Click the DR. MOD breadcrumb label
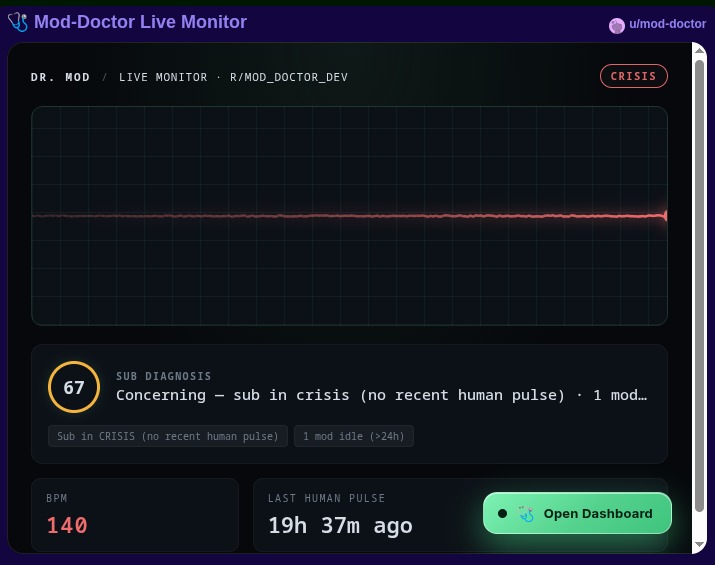Screen dimensions: 715x565 pyautogui.click(x=60, y=77)
